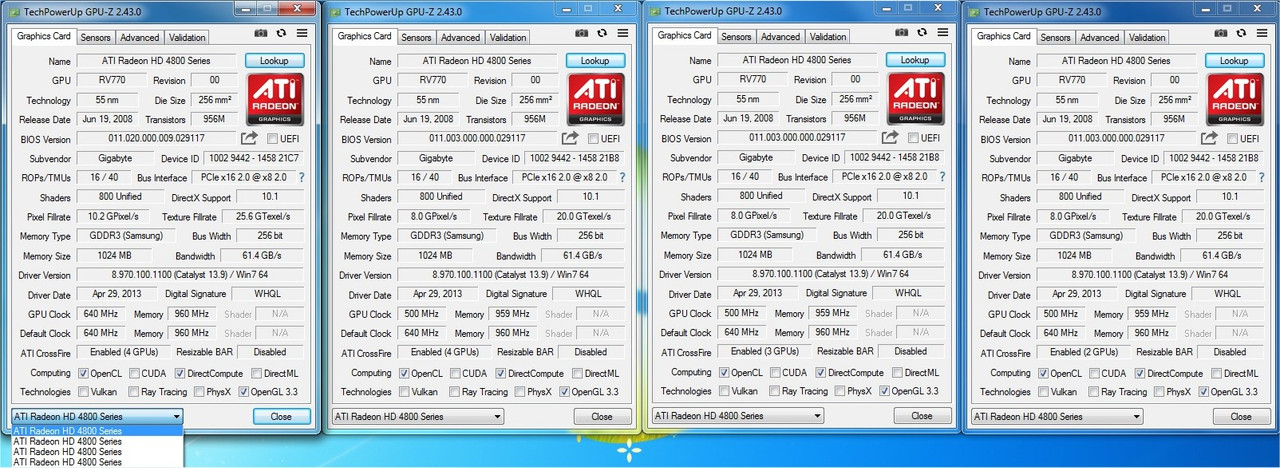The width and height of the screenshot is (1280, 468).
Task: Click the Close button in second GPU-Z window
Action: pos(602,416)
